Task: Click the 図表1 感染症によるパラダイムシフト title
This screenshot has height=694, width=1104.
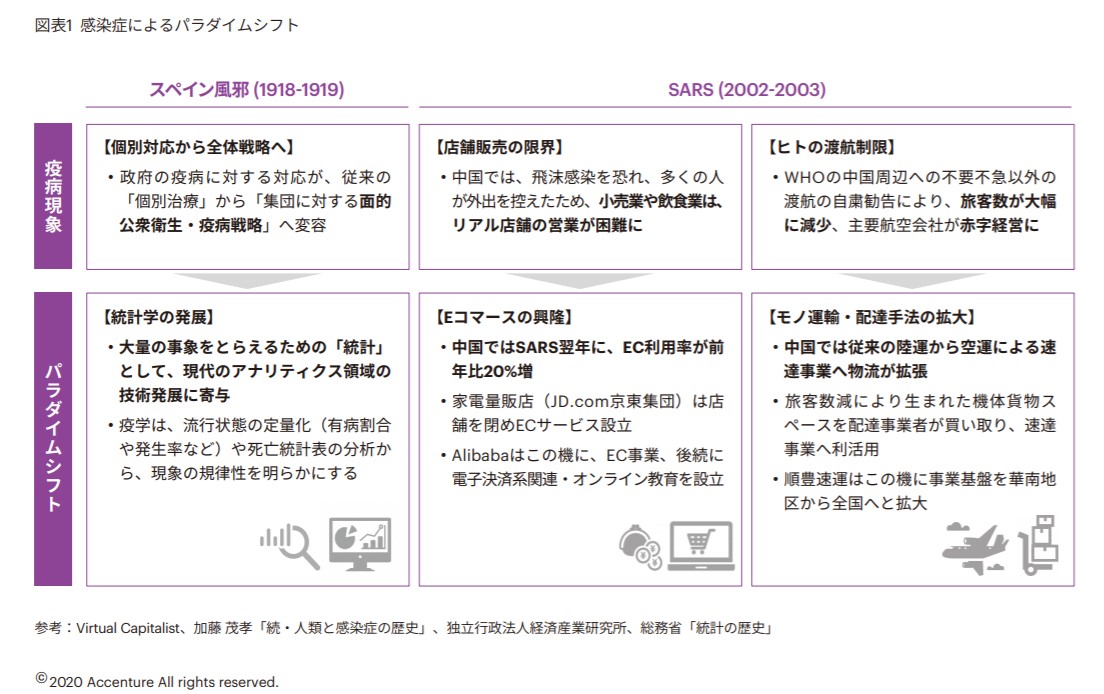Action: 167,25
